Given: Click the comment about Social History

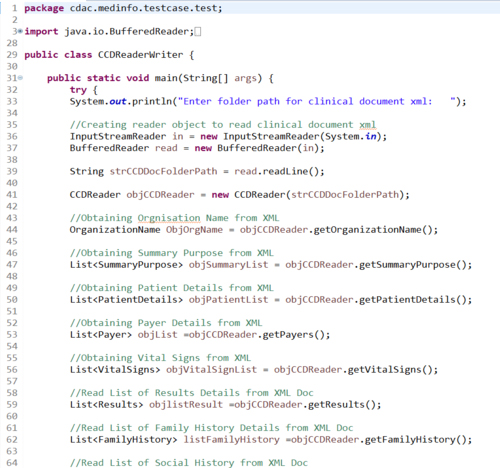Looking at the screenshot, I should [x=189, y=463].
